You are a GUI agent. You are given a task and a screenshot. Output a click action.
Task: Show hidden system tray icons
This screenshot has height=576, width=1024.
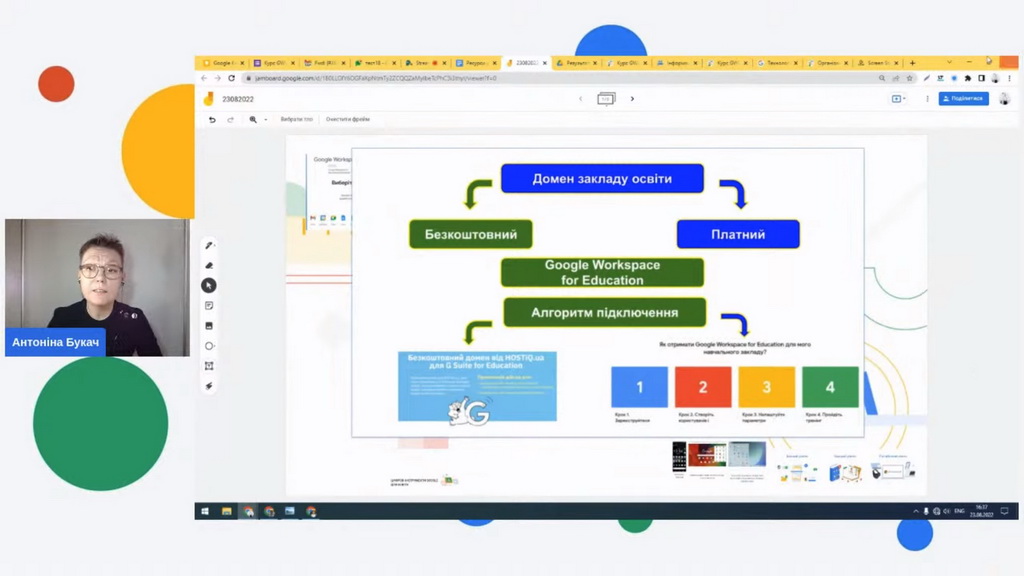[916, 511]
